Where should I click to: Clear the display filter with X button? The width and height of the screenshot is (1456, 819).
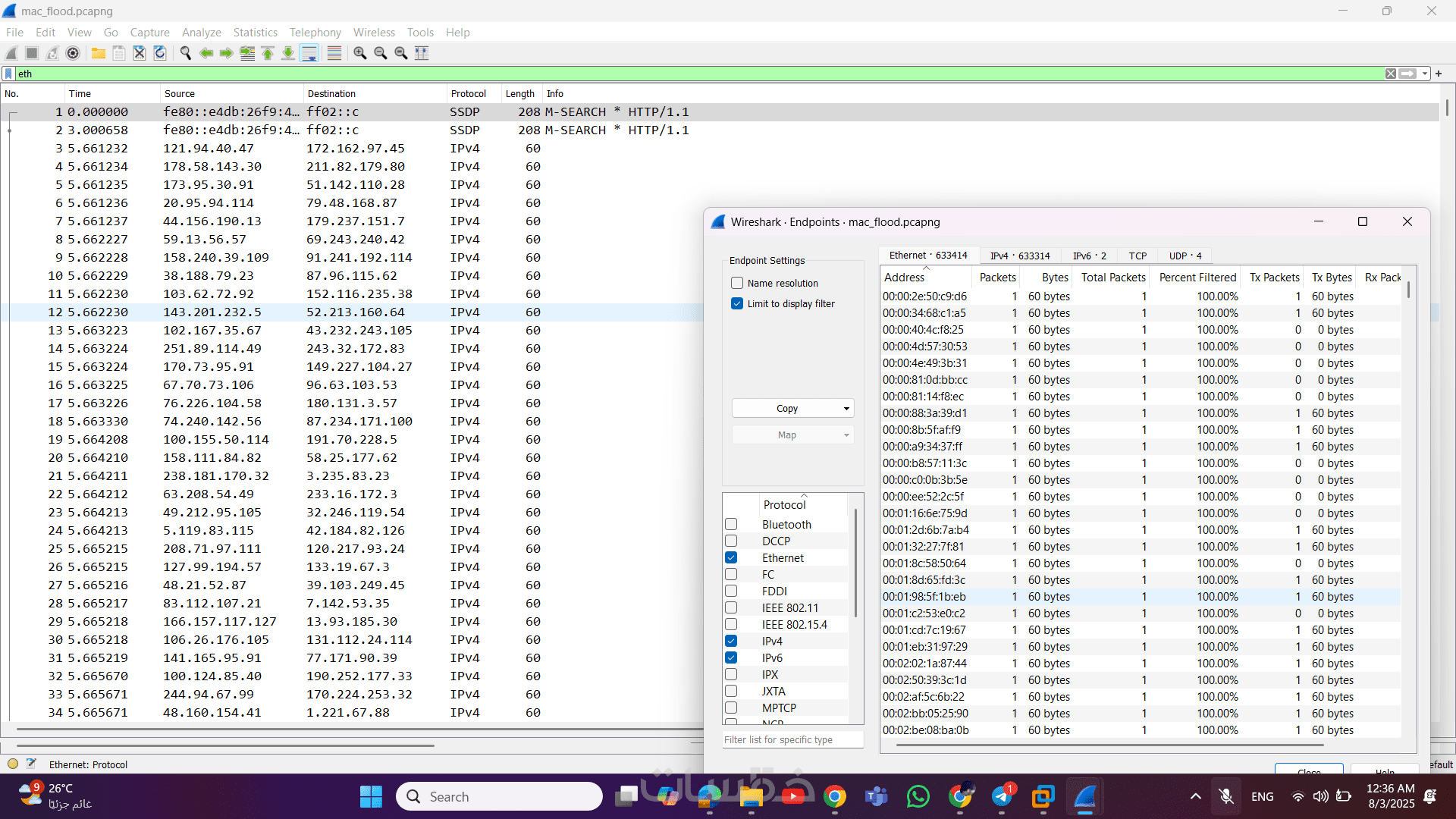click(1390, 74)
